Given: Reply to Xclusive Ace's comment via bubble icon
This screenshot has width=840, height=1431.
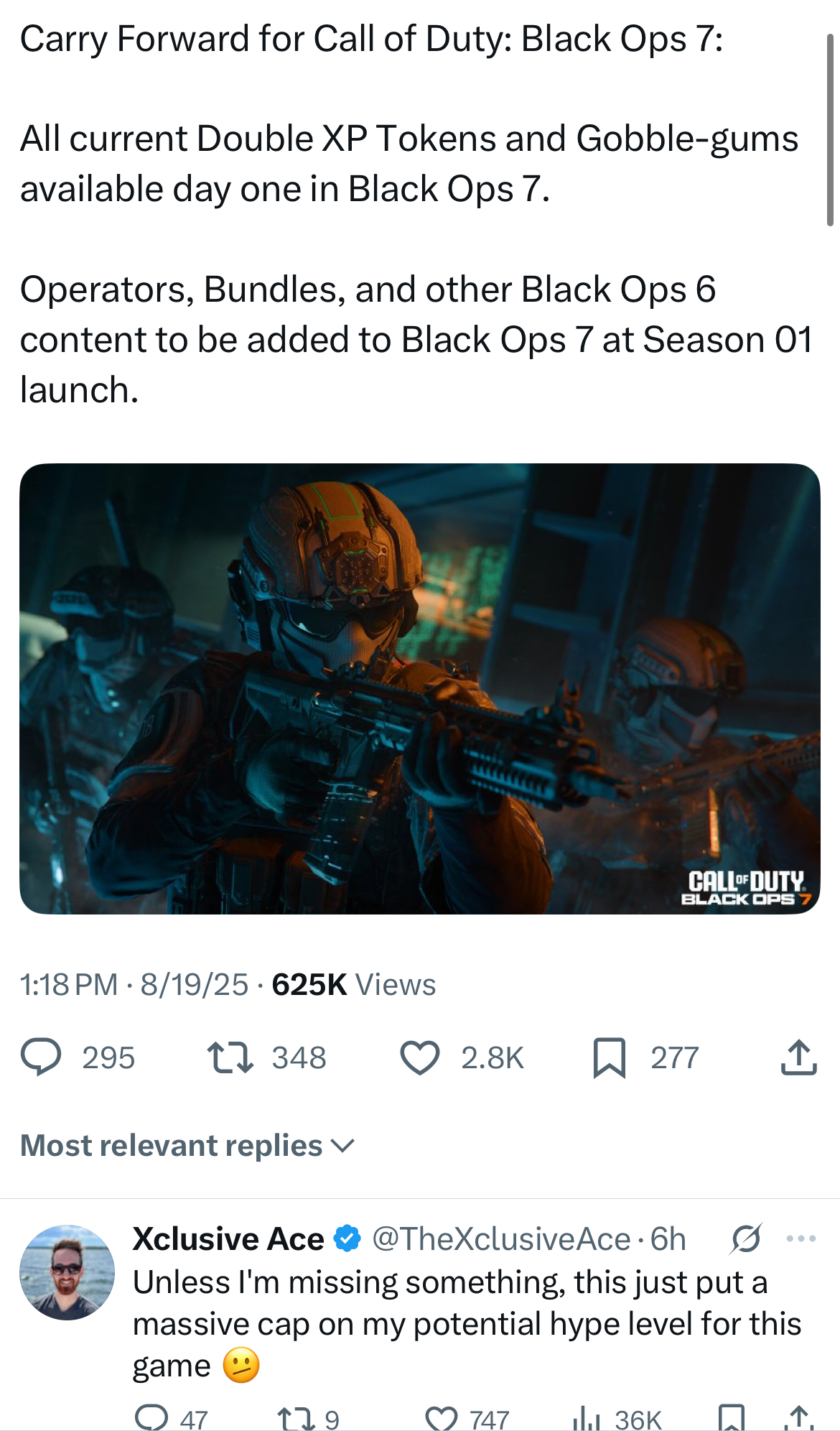Looking at the screenshot, I should (151, 1418).
